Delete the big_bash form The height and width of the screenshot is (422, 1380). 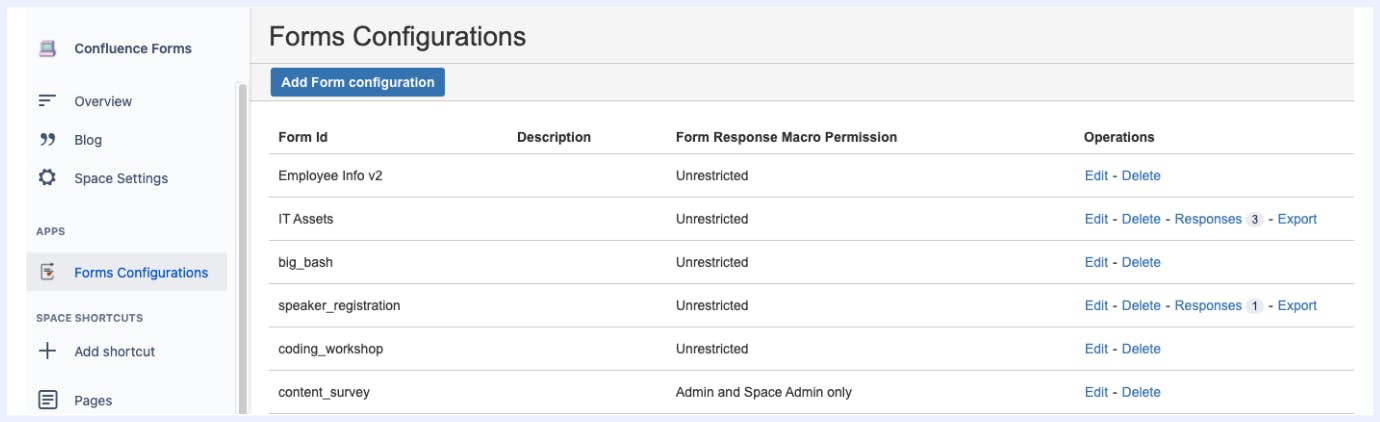[1141, 262]
